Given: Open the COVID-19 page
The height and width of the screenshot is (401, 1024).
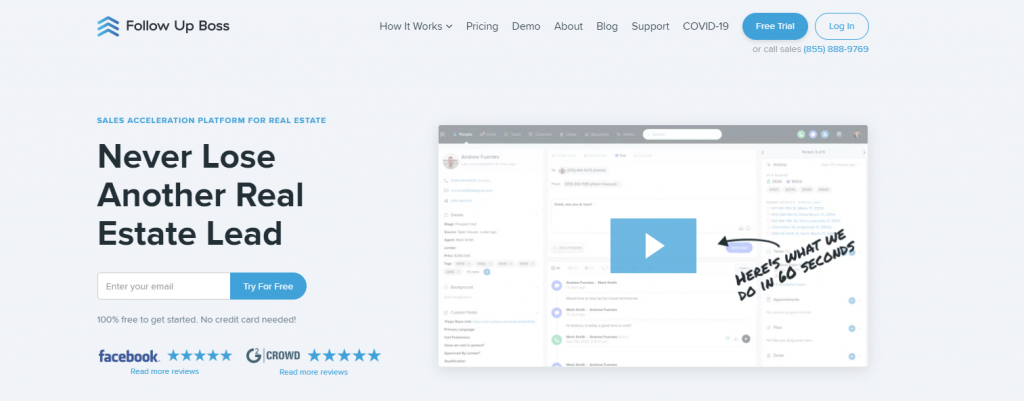Looking at the screenshot, I should click(x=705, y=26).
